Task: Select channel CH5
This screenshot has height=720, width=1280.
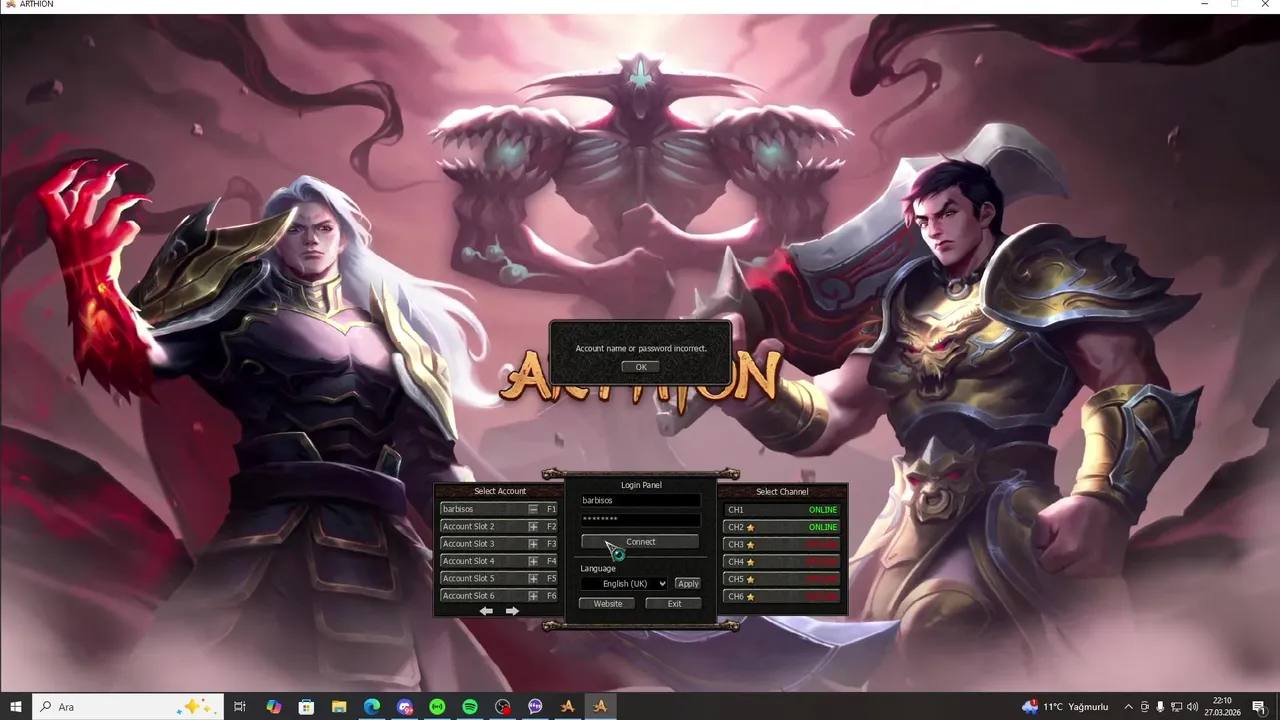Action: pos(782,579)
